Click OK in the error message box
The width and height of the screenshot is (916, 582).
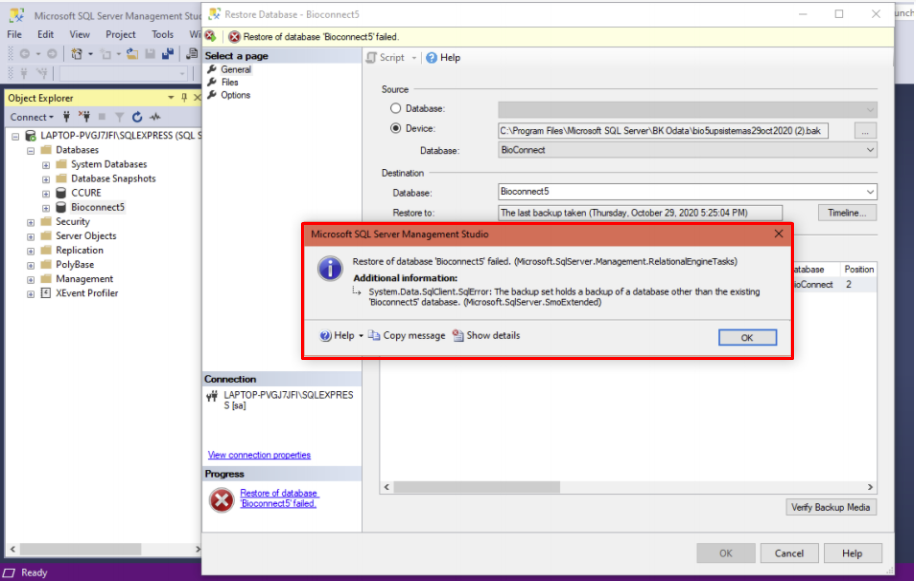[747, 338]
